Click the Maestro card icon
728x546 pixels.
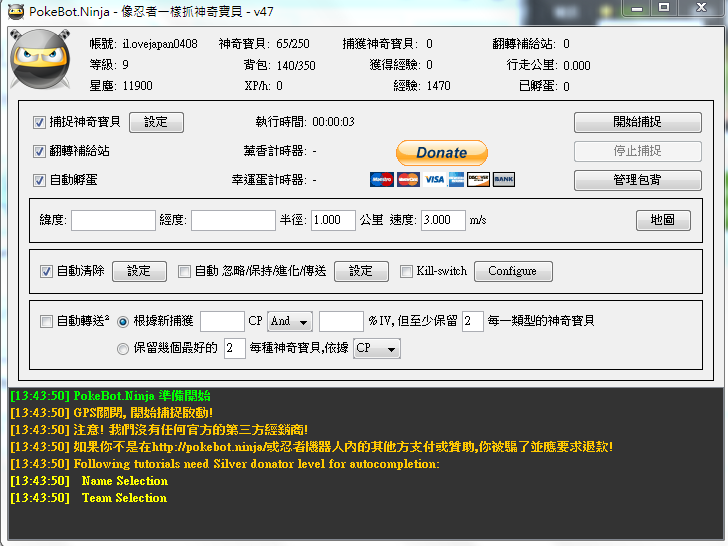382,179
